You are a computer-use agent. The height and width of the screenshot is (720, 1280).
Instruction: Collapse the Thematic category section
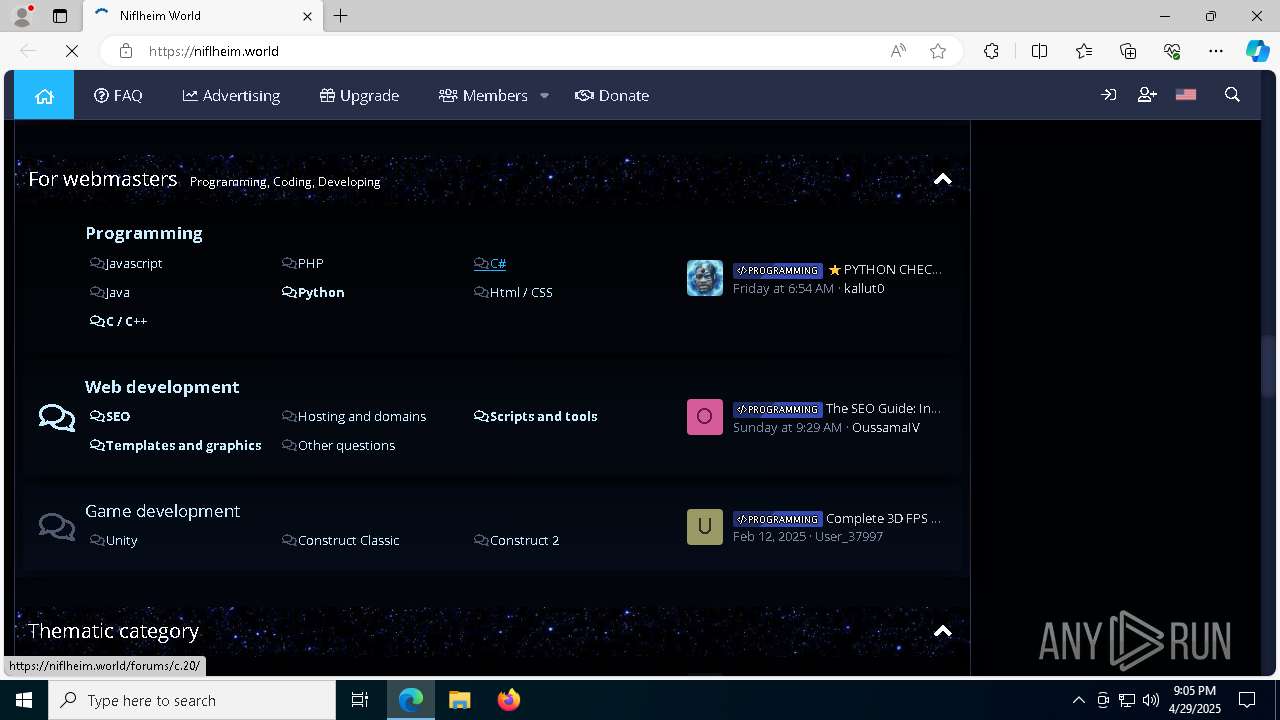click(x=942, y=631)
